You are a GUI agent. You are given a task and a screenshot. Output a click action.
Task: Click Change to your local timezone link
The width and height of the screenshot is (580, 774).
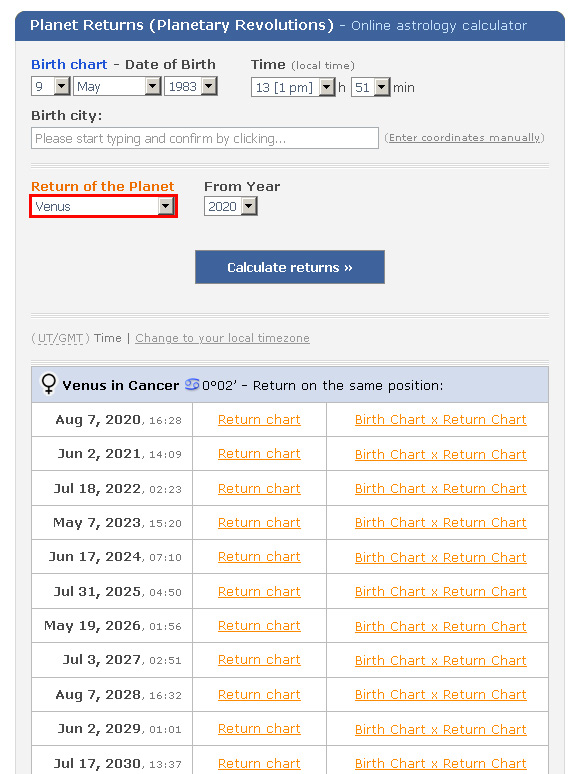222,338
